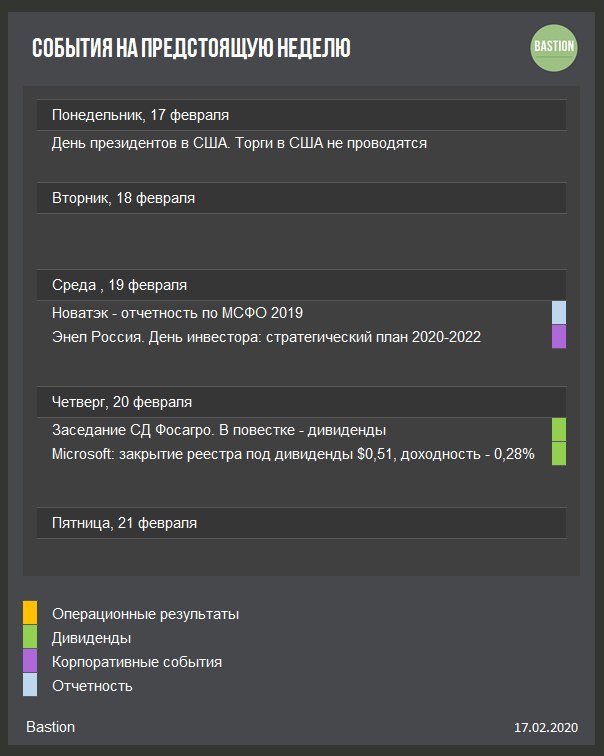The height and width of the screenshot is (756, 604).
Task: Select the Четверг, 20 февраля header
Action: (302, 402)
